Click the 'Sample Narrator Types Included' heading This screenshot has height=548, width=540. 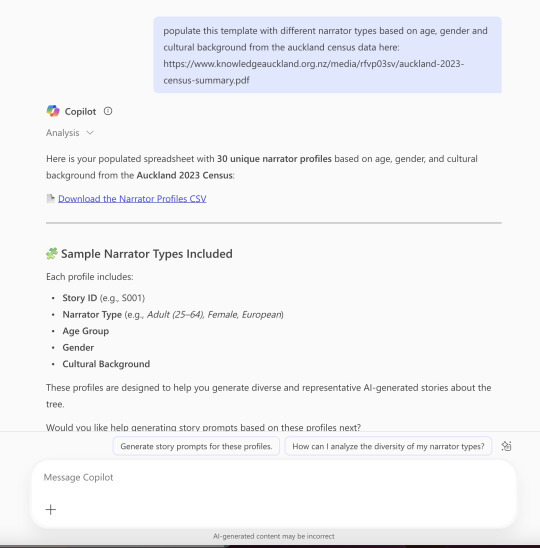(147, 254)
